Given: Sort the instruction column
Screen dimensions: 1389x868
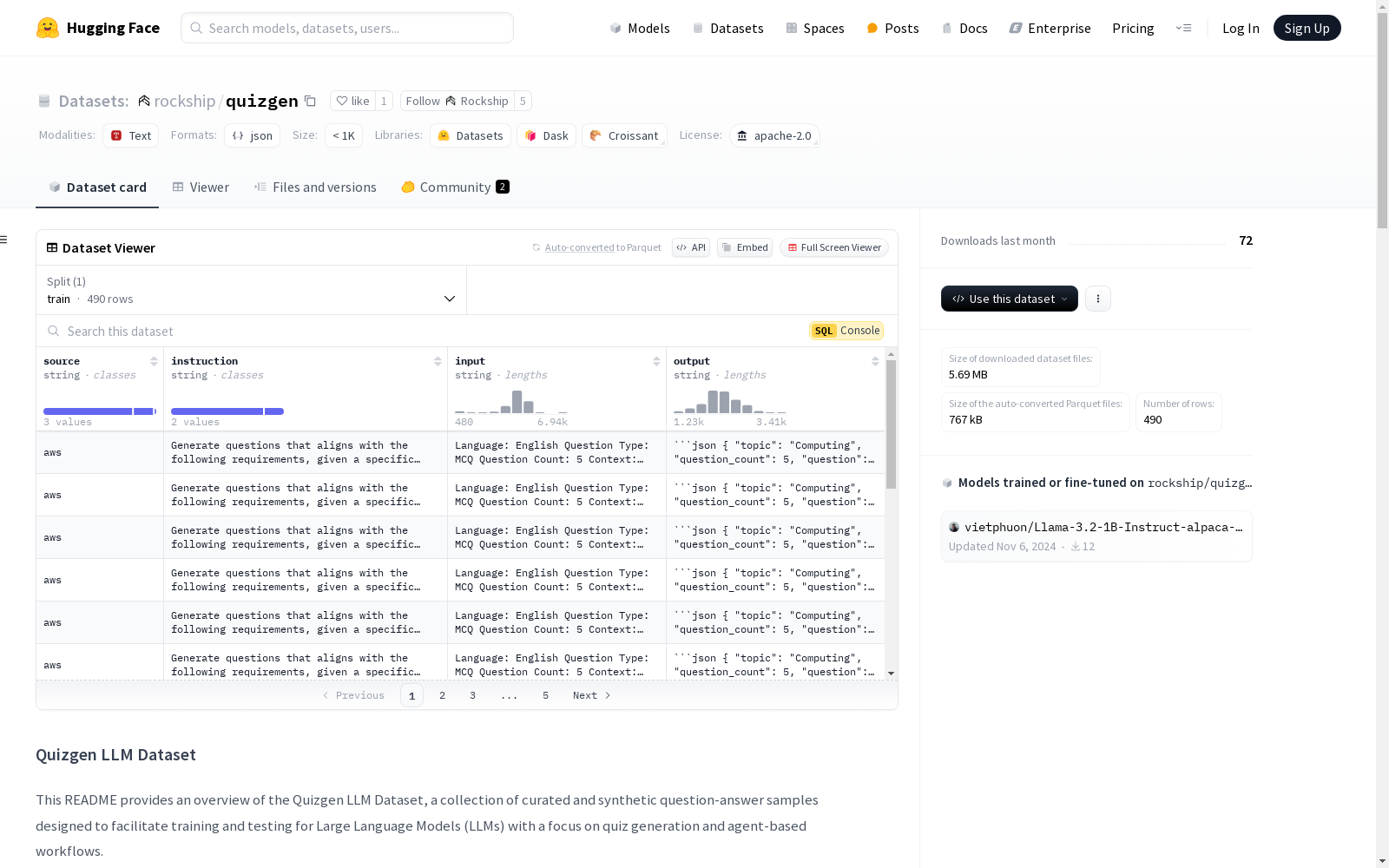Looking at the screenshot, I should coord(438,361).
